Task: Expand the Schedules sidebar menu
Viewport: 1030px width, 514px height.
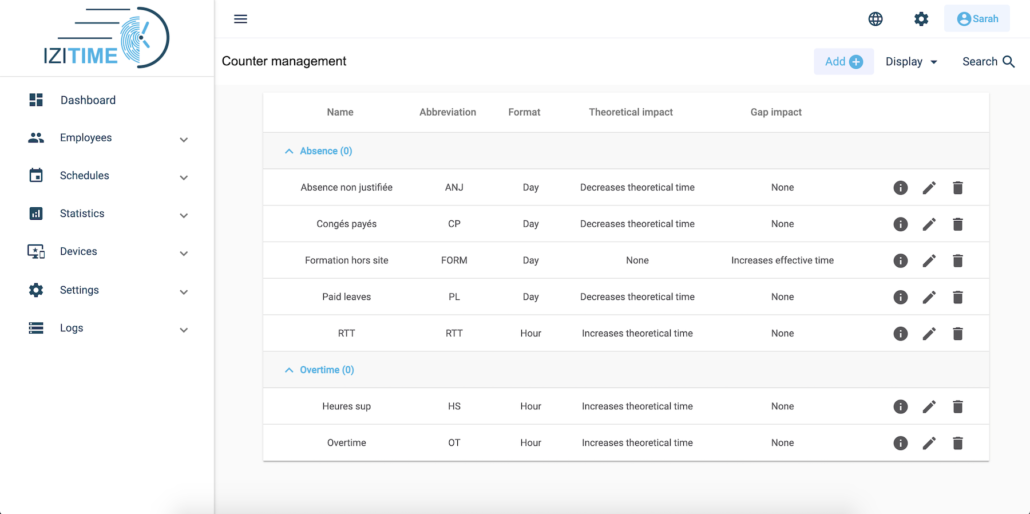Action: click(x=108, y=176)
